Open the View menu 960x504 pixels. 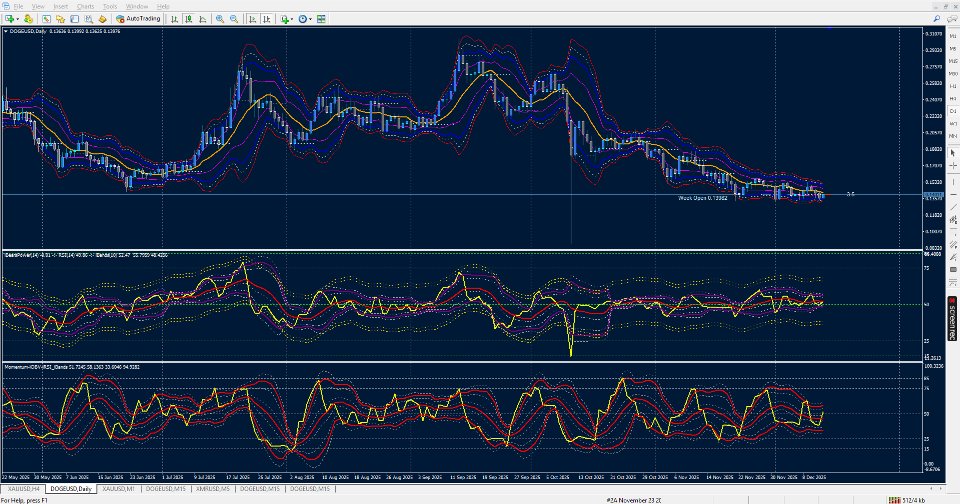pyautogui.click(x=38, y=7)
